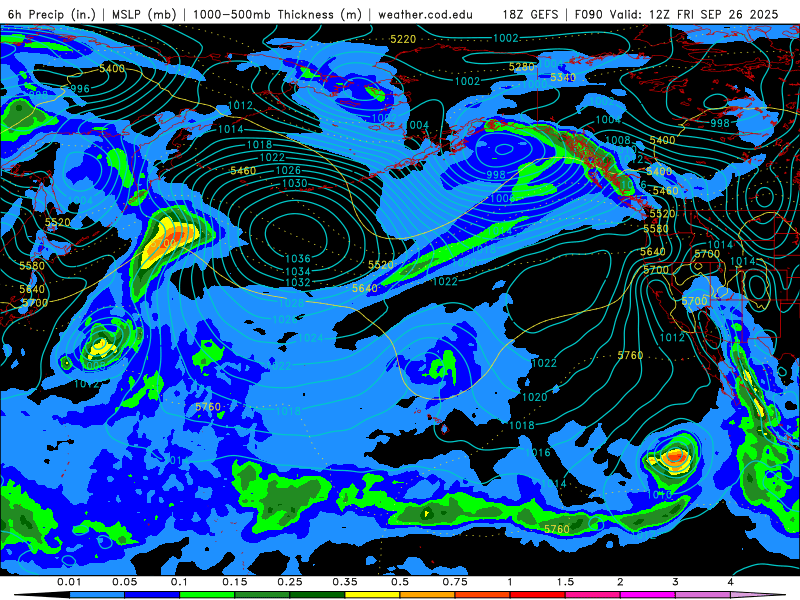Click the '0.75' legend label
Viewport: 800px width, 600px height.
(455, 582)
